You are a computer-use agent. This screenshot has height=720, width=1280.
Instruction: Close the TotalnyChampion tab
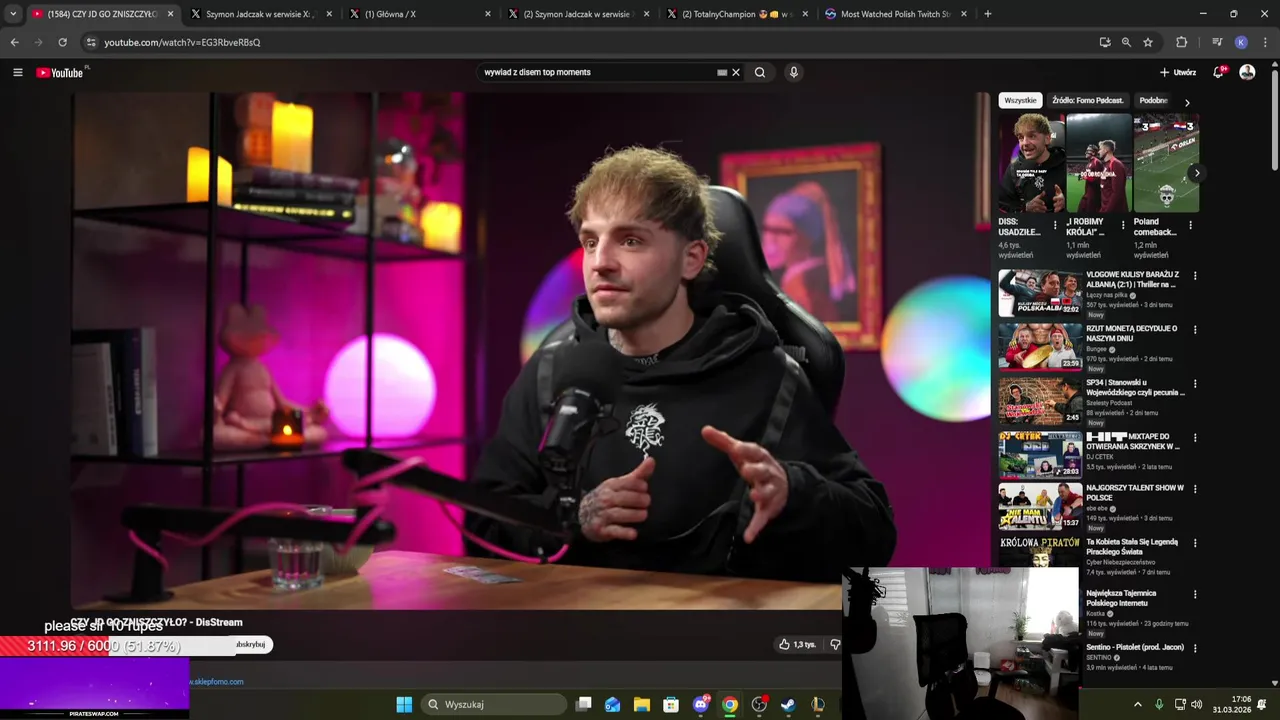click(x=806, y=14)
